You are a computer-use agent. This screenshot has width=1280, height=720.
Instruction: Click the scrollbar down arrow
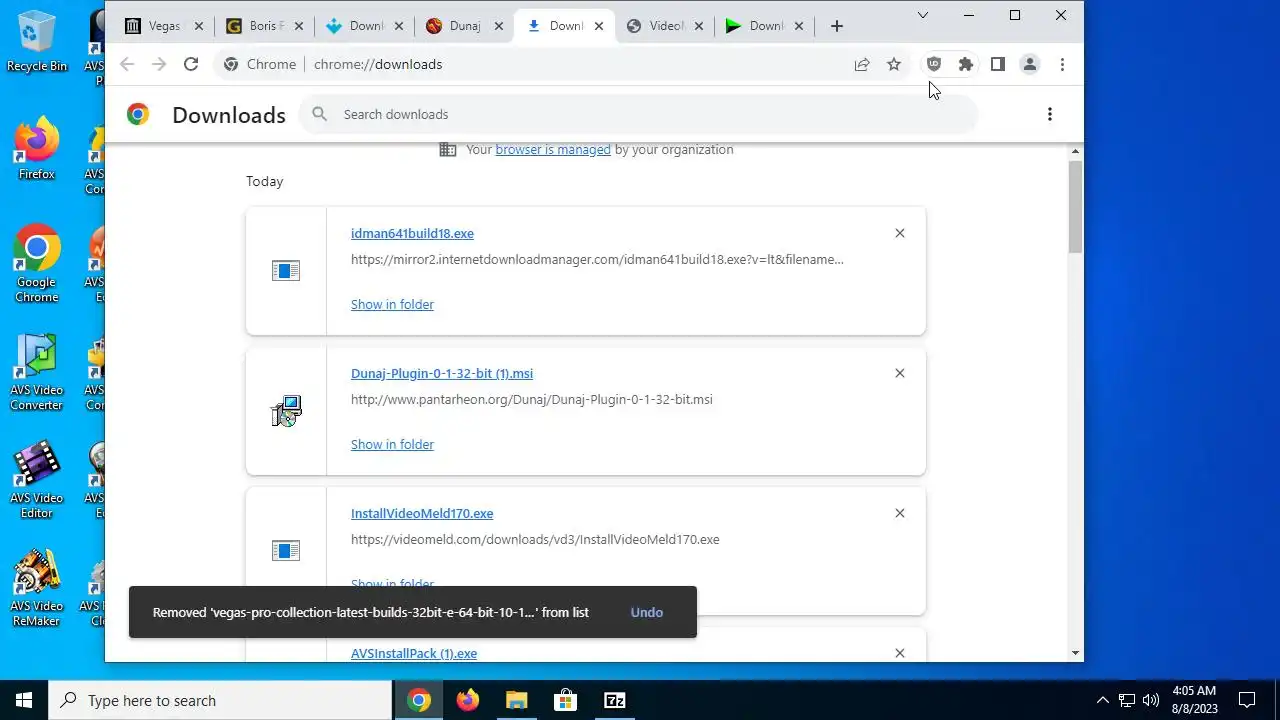click(x=1075, y=653)
